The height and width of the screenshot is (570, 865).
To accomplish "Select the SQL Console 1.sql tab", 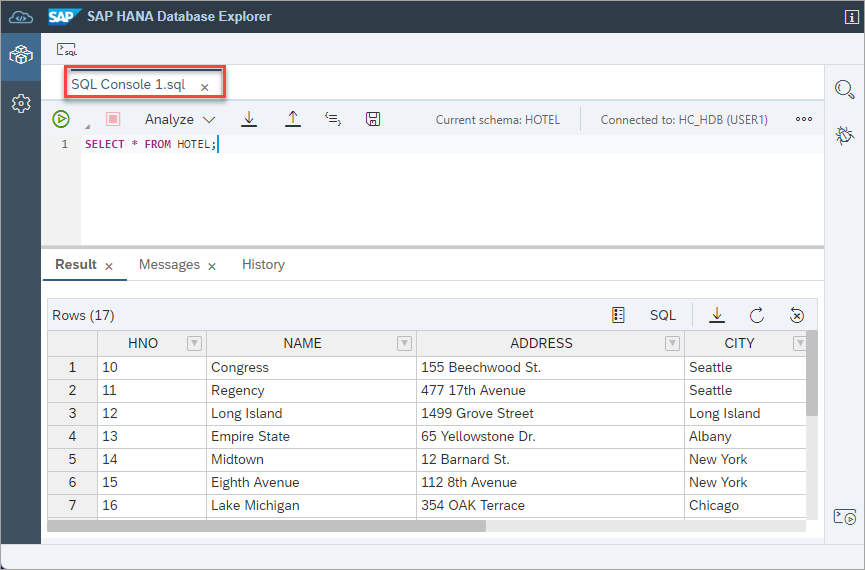I will click(129, 84).
